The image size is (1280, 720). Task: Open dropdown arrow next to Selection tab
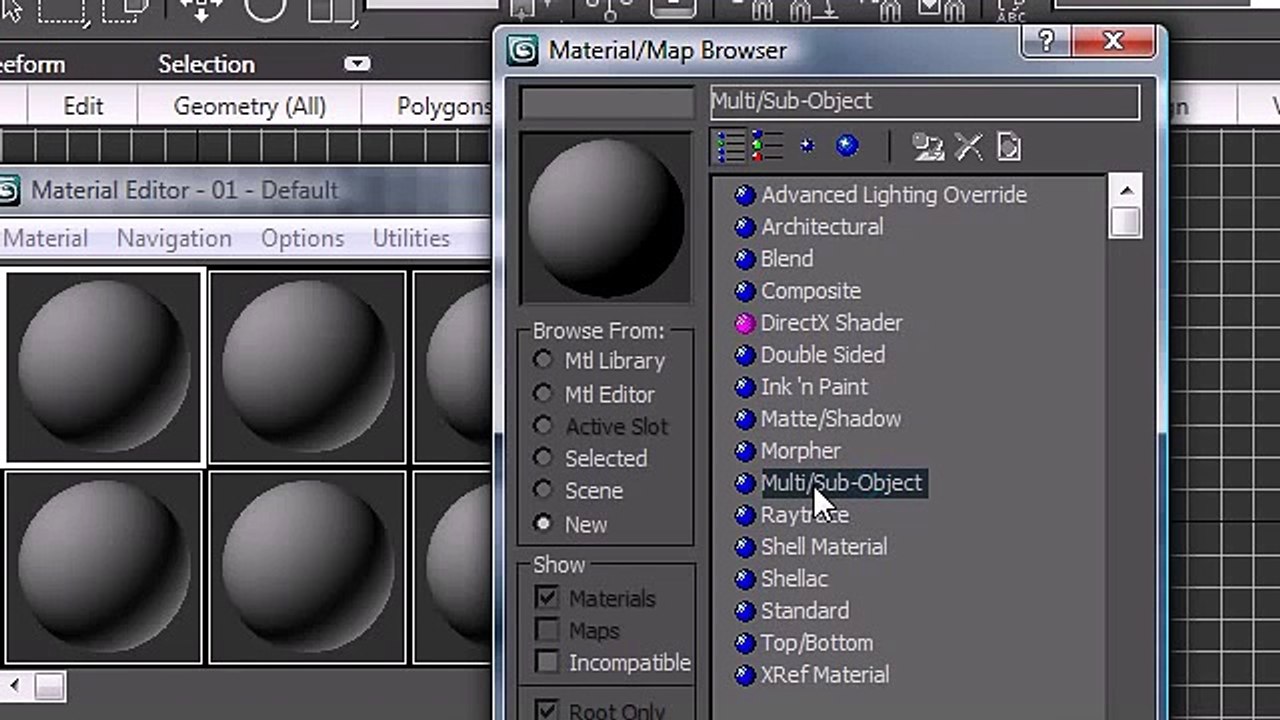click(x=357, y=64)
